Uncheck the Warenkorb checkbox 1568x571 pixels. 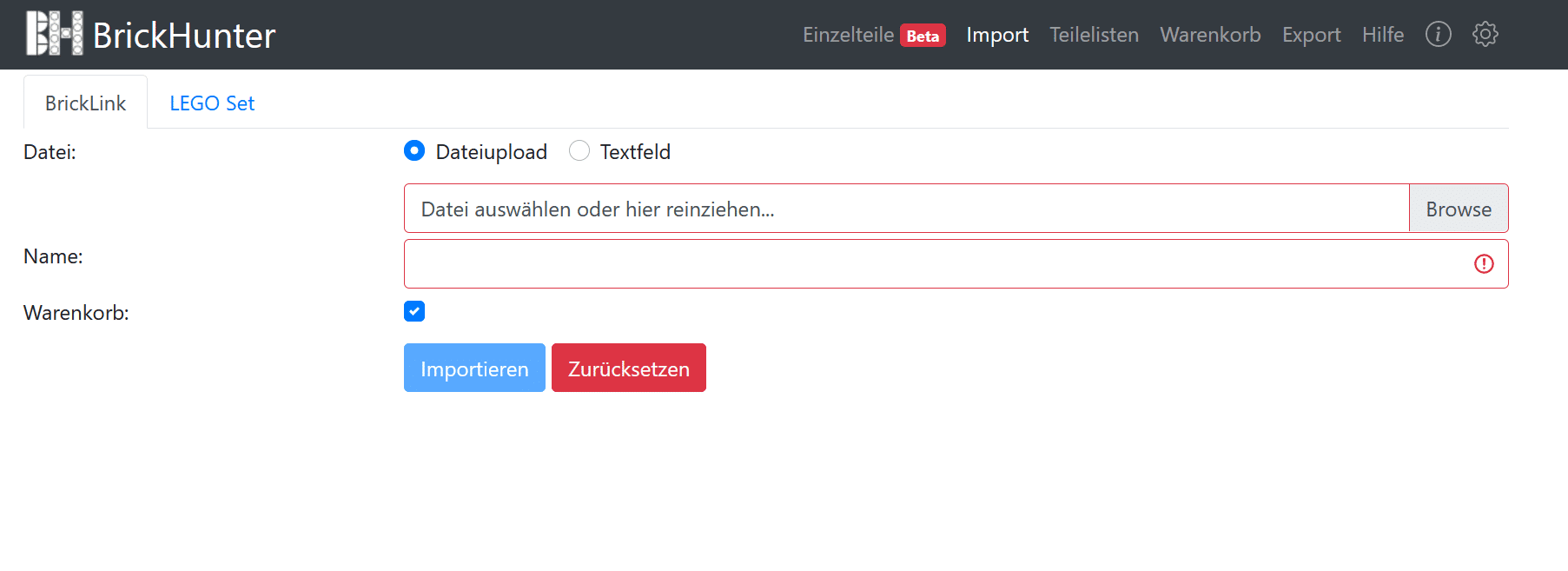[x=414, y=311]
